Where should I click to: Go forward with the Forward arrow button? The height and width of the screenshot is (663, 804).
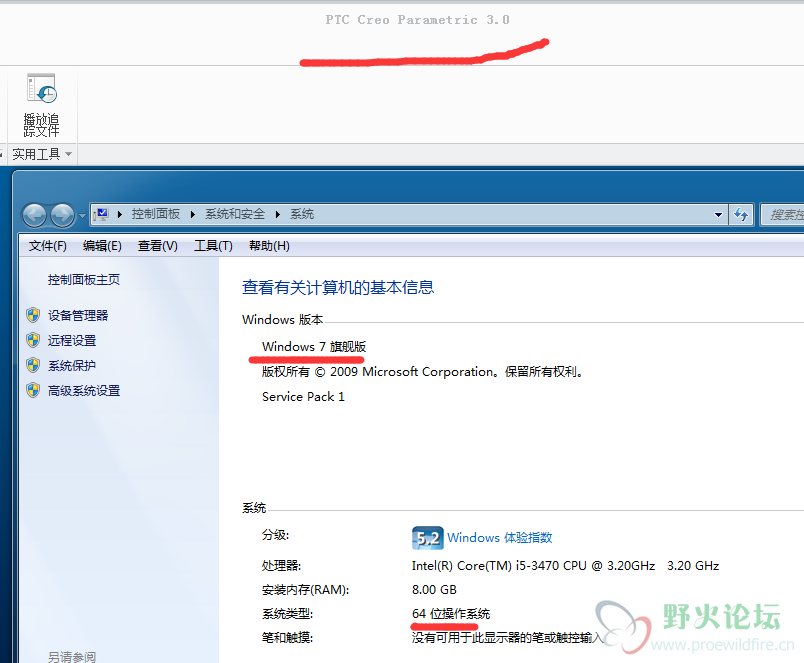coord(63,215)
